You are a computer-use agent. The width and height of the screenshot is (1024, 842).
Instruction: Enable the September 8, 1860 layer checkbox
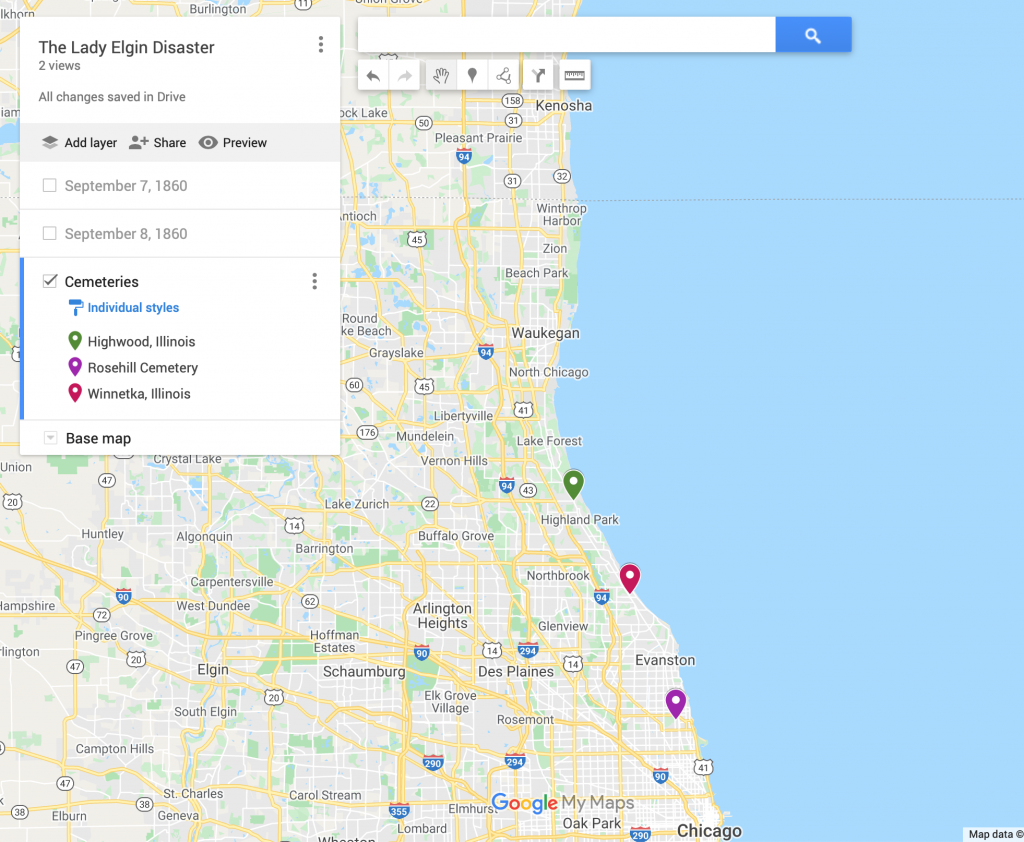click(x=50, y=233)
